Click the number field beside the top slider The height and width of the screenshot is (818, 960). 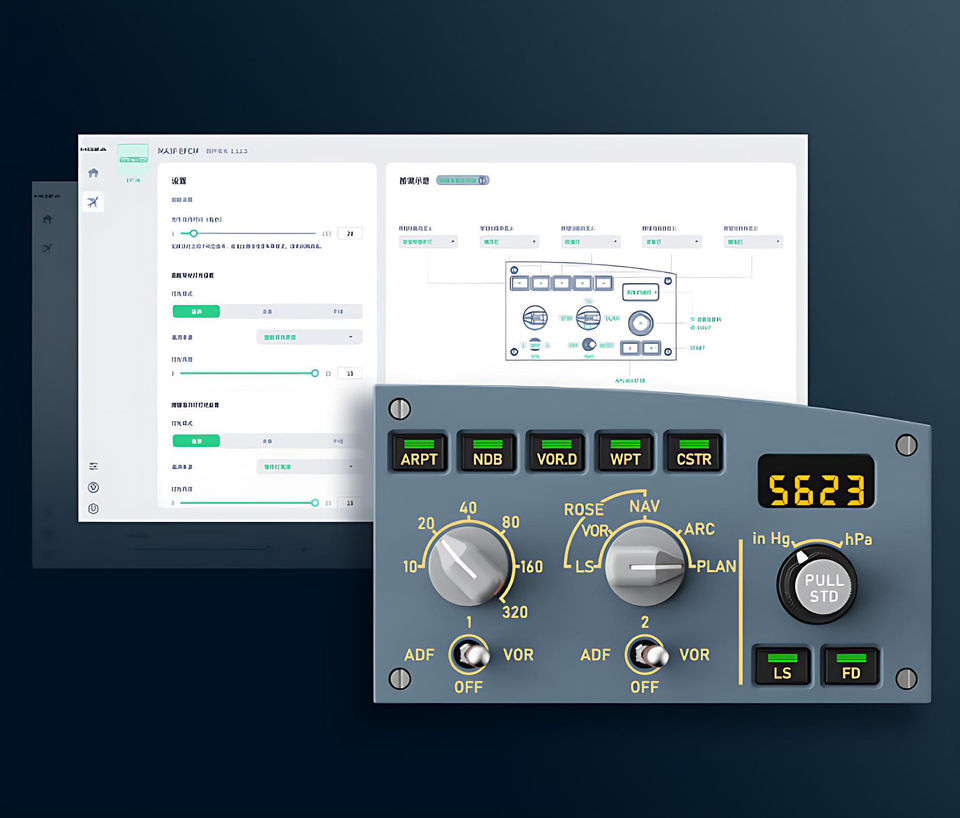pyautogui.click(x=350, y=233)
